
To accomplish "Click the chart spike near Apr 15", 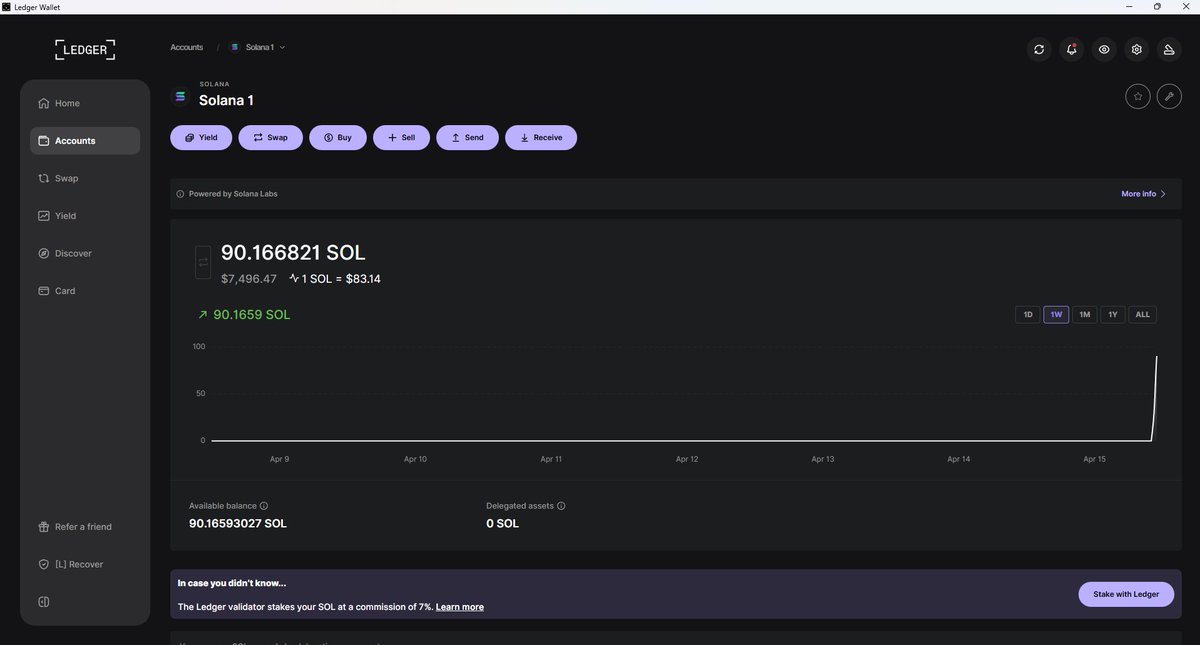I will (x=1155, y=398).
